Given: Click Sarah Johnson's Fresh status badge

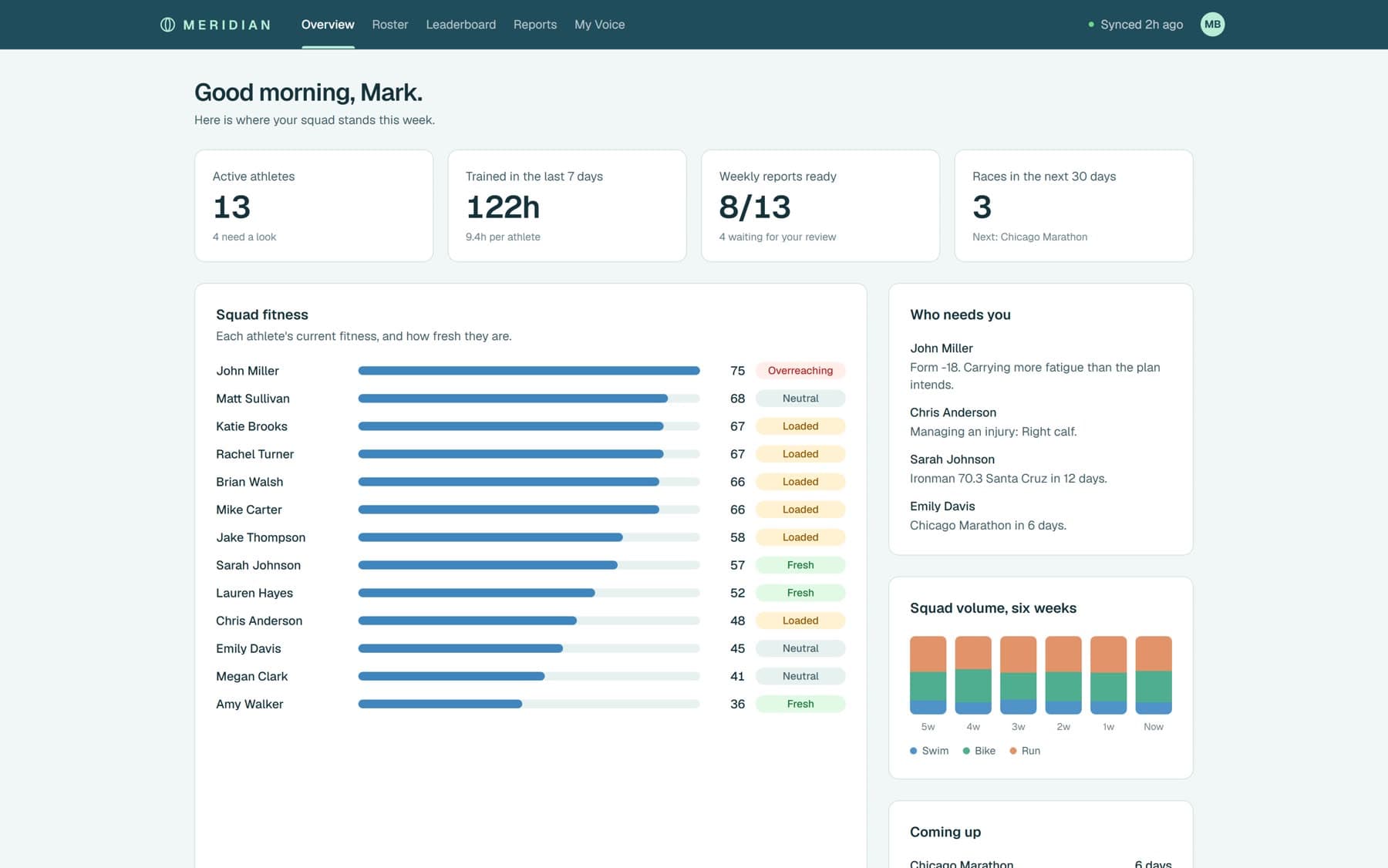Looking at the screenshot, I should (x=800, y=565).
